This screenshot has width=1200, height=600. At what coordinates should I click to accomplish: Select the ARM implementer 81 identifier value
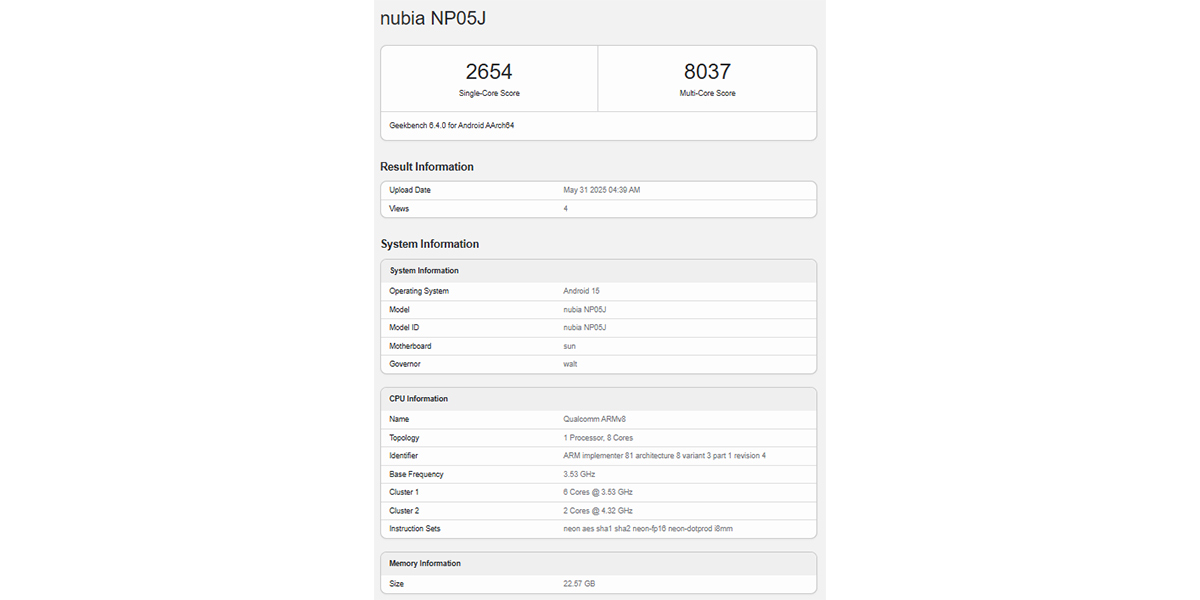click(665, 456)
